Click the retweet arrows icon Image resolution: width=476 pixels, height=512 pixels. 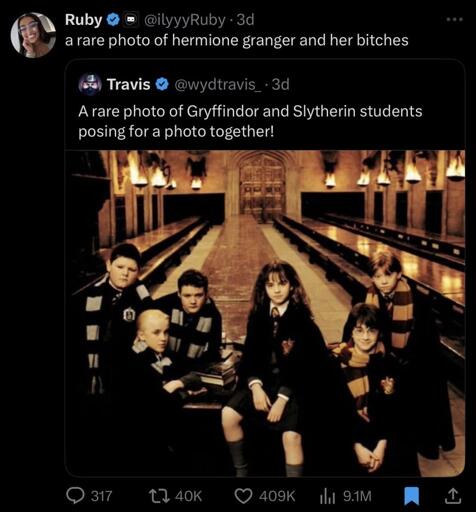point(159,496)
